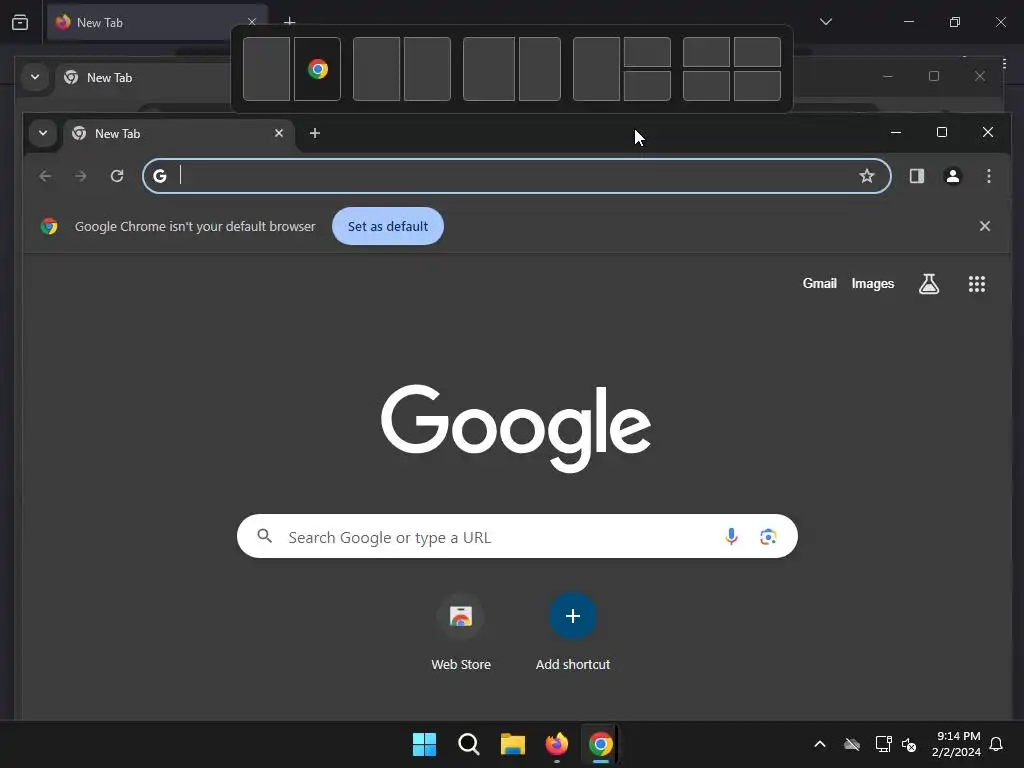The image size is (1024, 768).
Task: Select the New Tab tab in Firefox window
Action: (157, 22)
